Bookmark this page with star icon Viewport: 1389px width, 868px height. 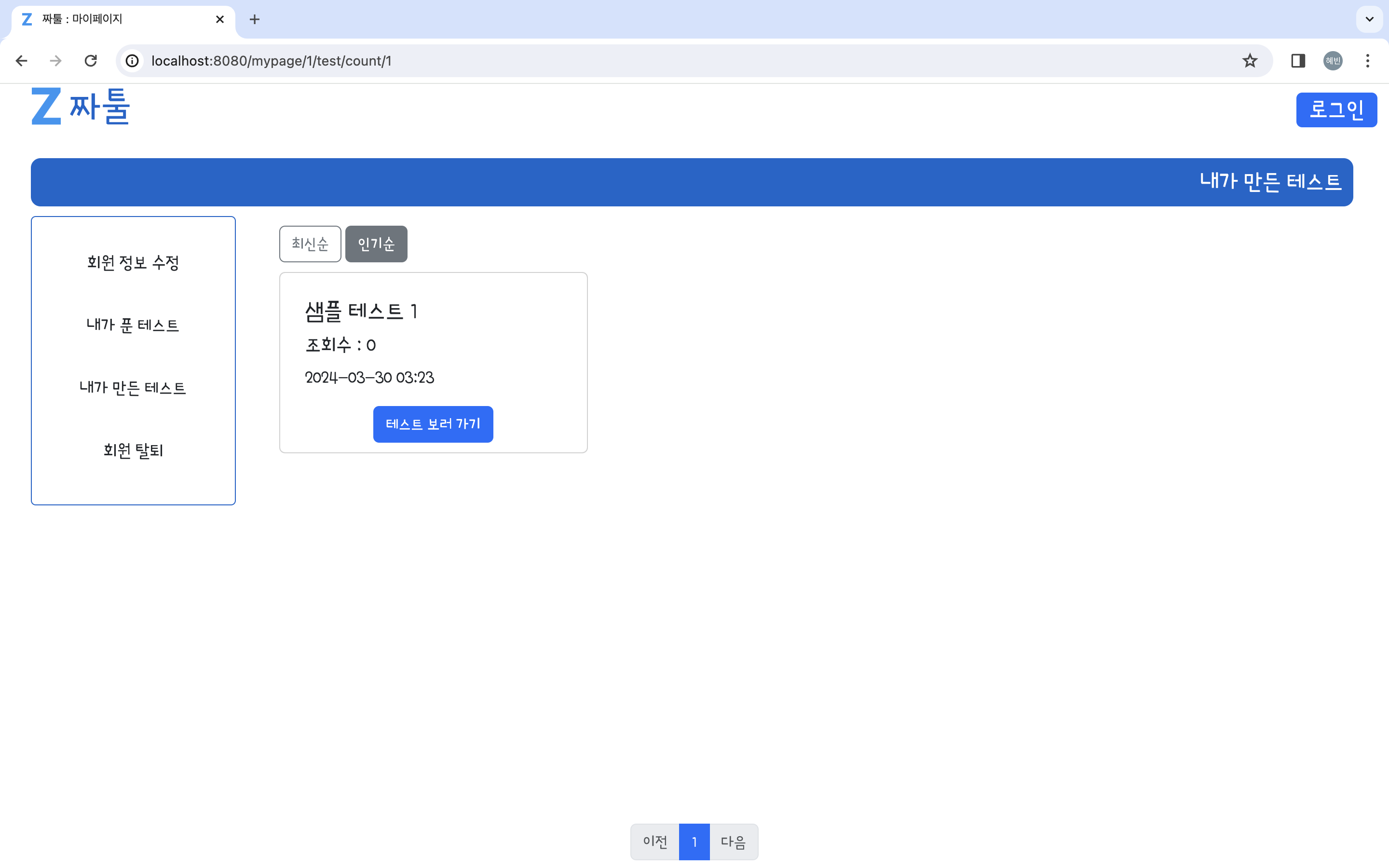[x=1250, y=61]
